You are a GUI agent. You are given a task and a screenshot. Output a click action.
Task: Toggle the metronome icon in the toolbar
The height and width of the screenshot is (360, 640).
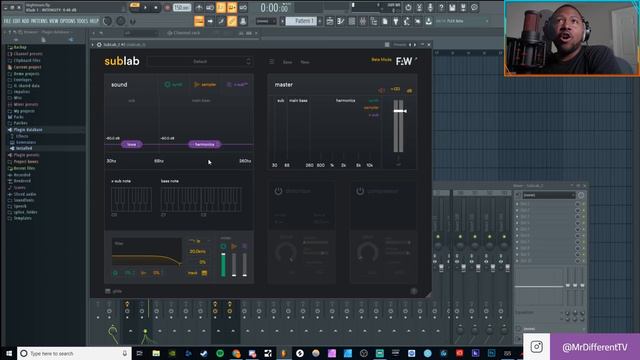pyautogui.click(x=199, y=7)
